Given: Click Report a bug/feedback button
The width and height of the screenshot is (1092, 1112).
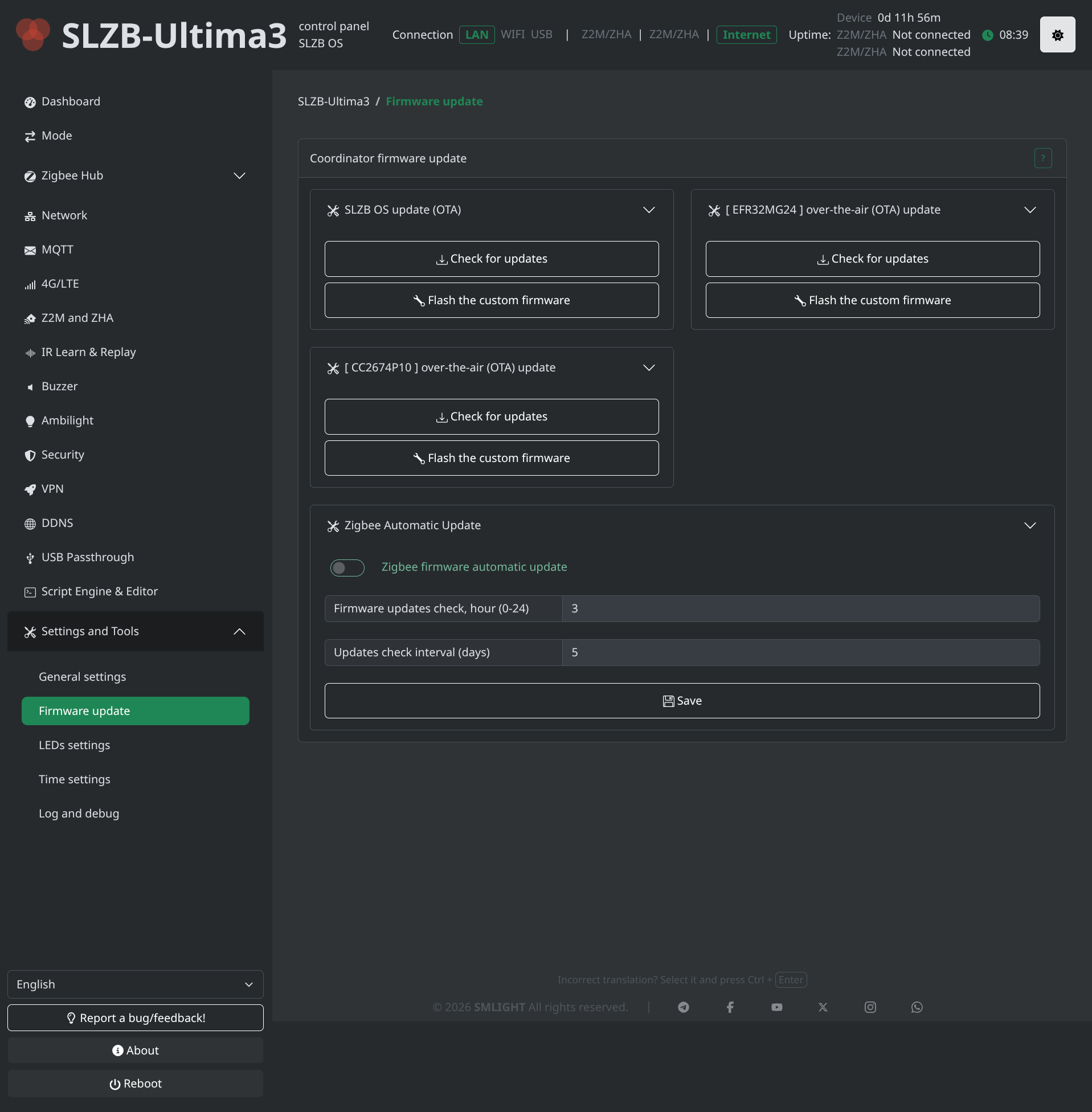Looking at the screenshot, I should (x=136, y=1017).
